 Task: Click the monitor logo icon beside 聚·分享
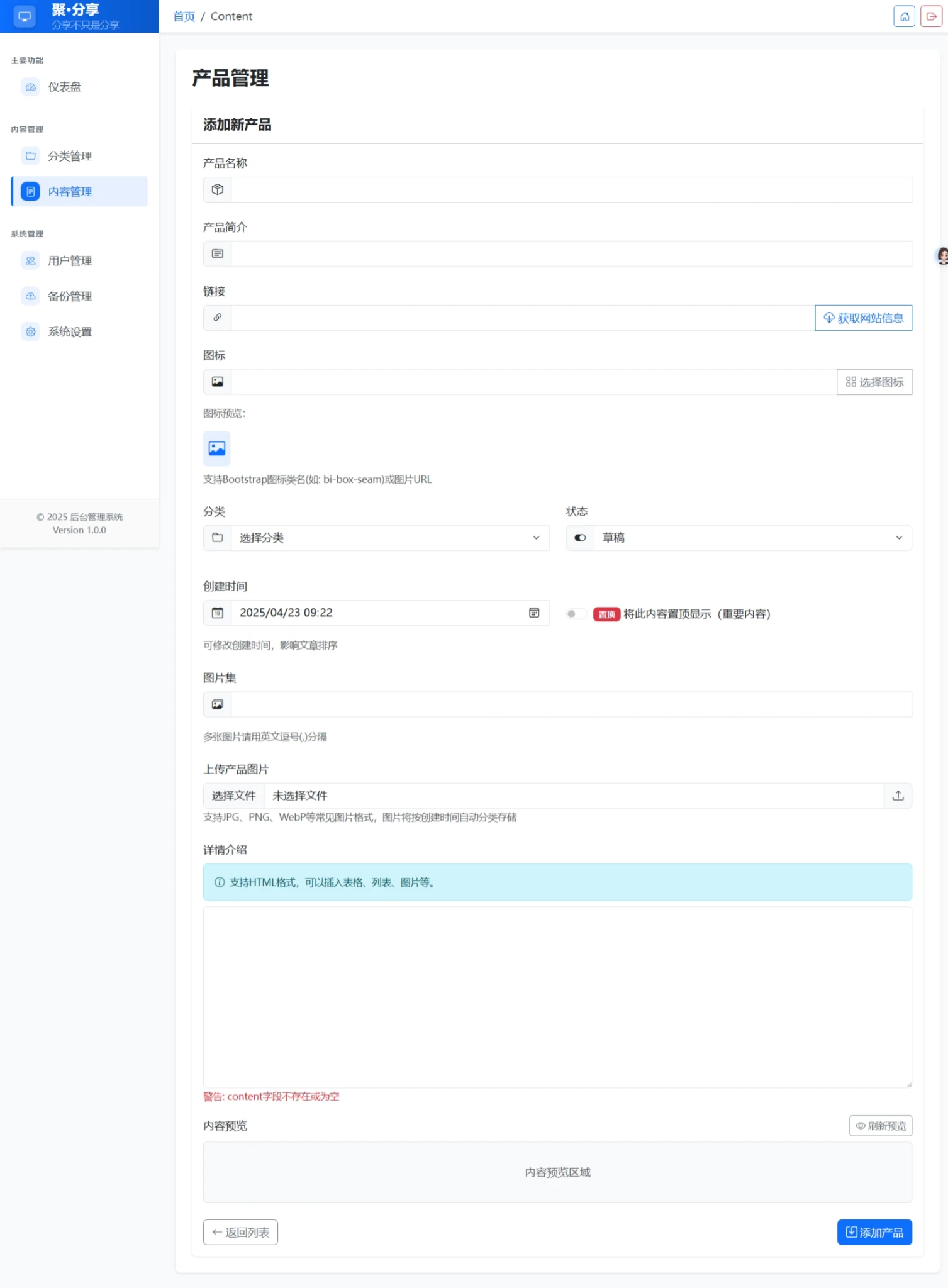point(25,16)
